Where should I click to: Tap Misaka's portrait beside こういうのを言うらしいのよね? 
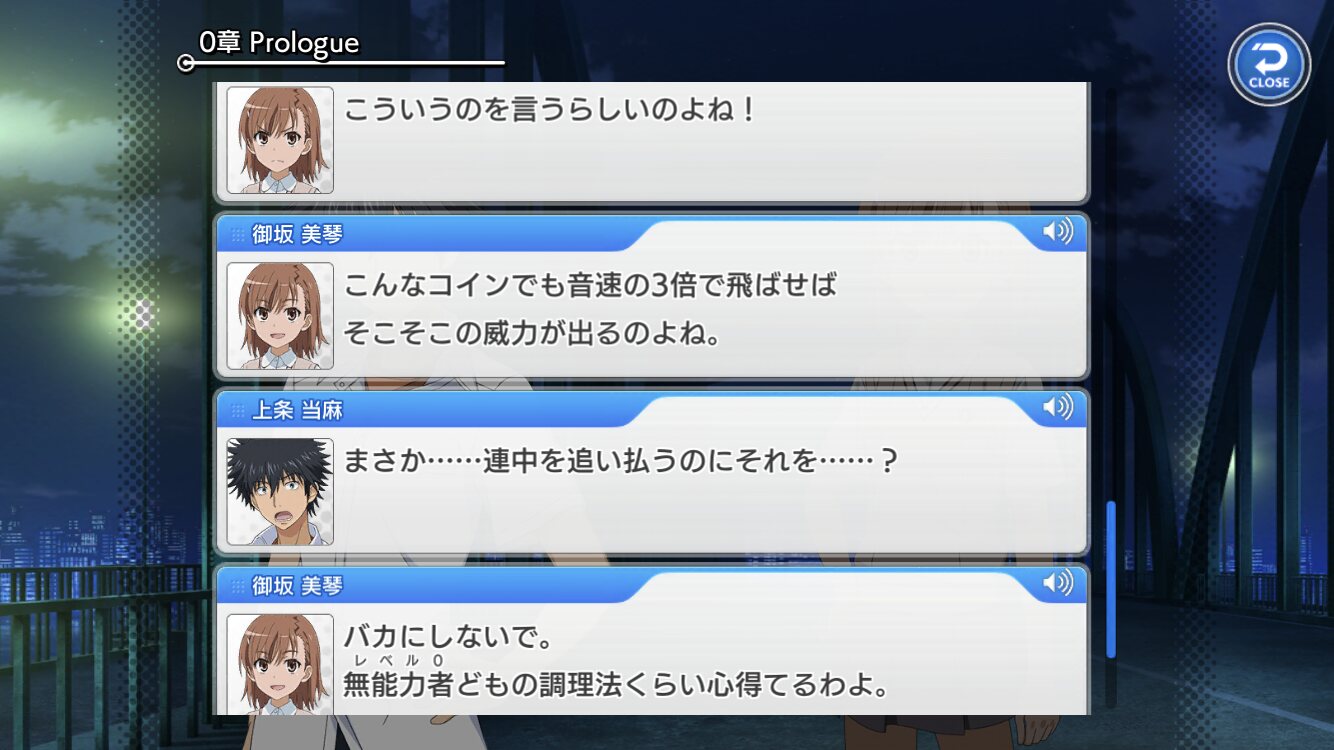pos(280,139)
